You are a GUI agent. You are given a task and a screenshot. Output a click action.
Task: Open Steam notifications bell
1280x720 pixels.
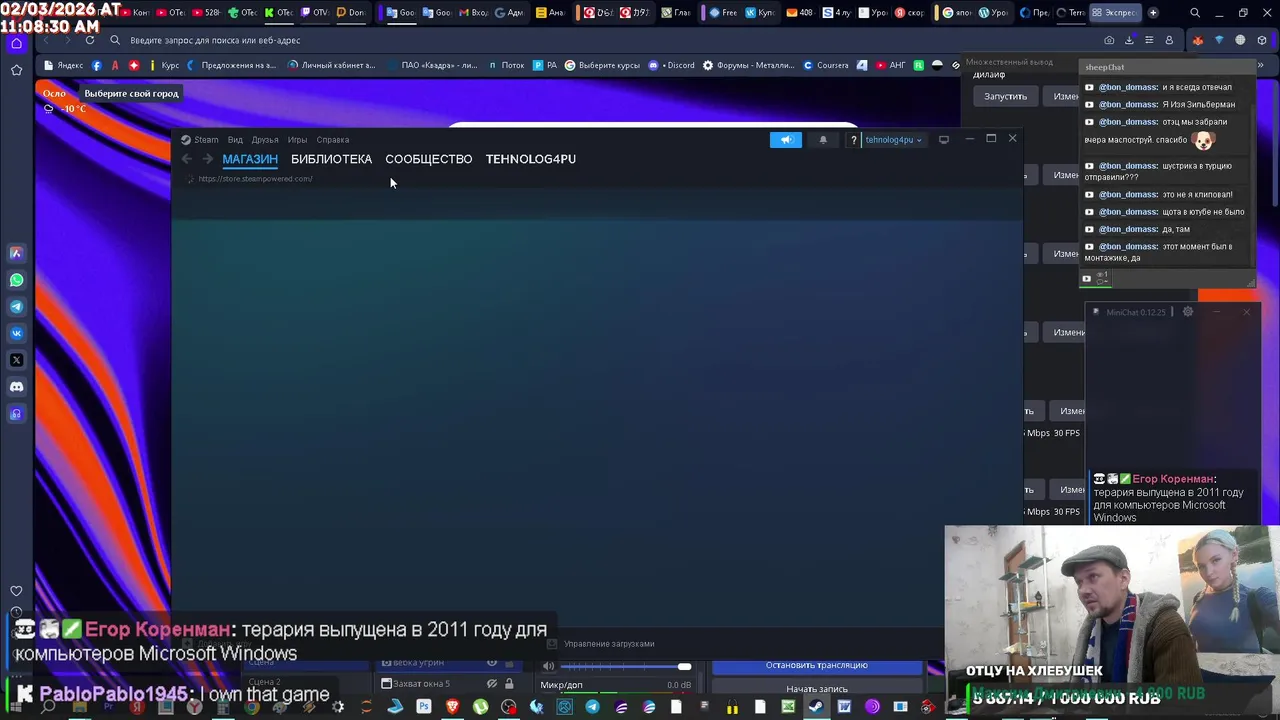823,140
